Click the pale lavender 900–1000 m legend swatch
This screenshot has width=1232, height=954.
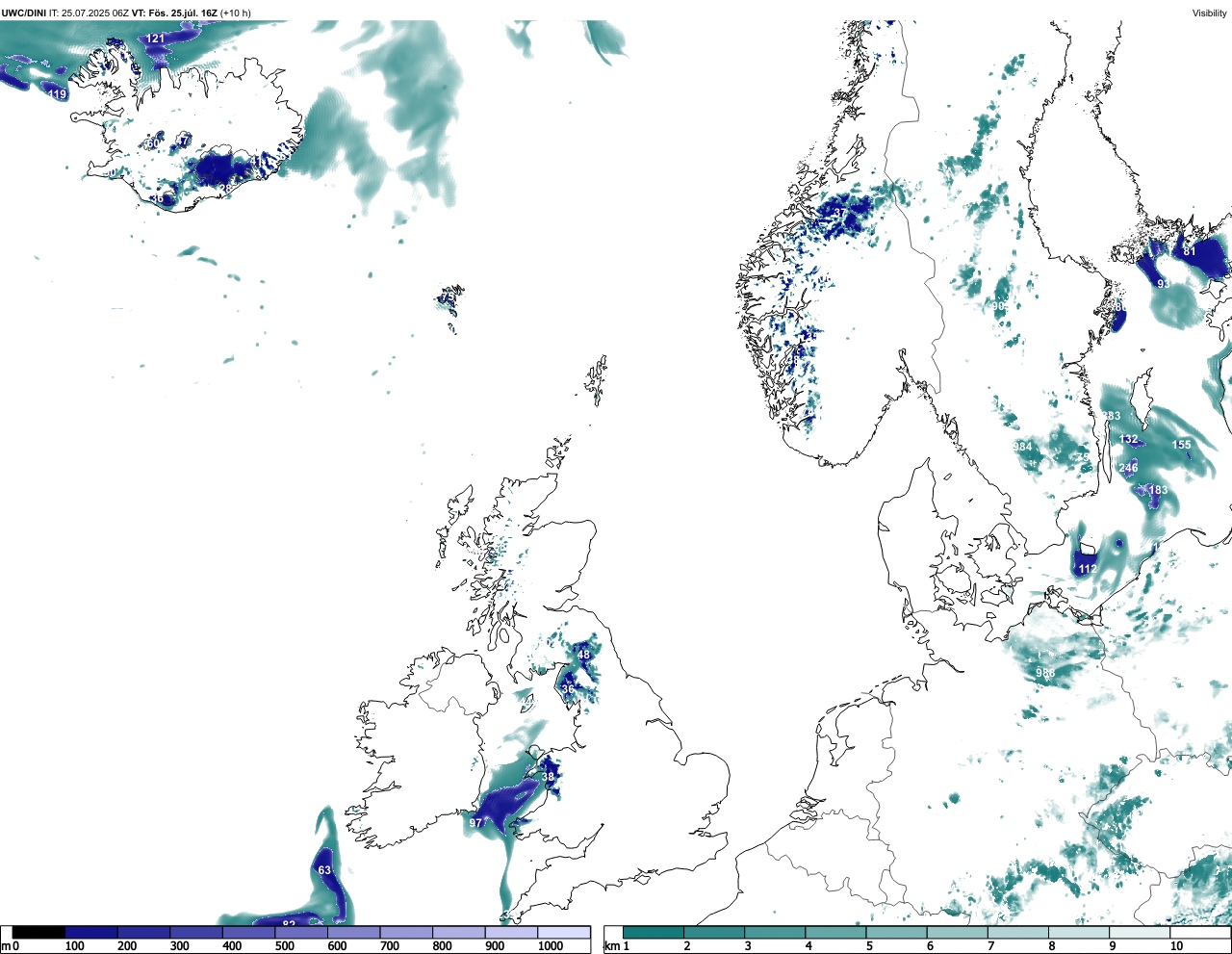pyautogui.click(x=511, y=932)
